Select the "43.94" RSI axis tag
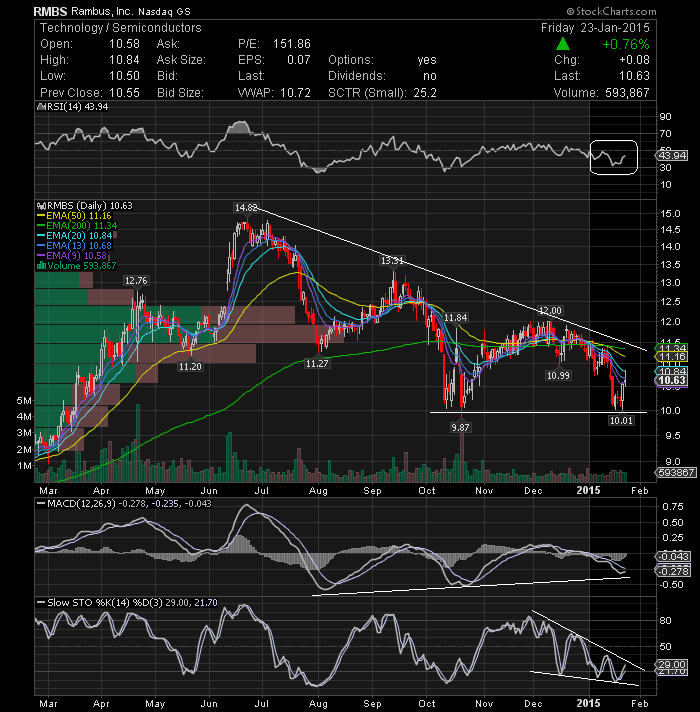The width and height of the screenshot is (700, 712). pos(672,155)
